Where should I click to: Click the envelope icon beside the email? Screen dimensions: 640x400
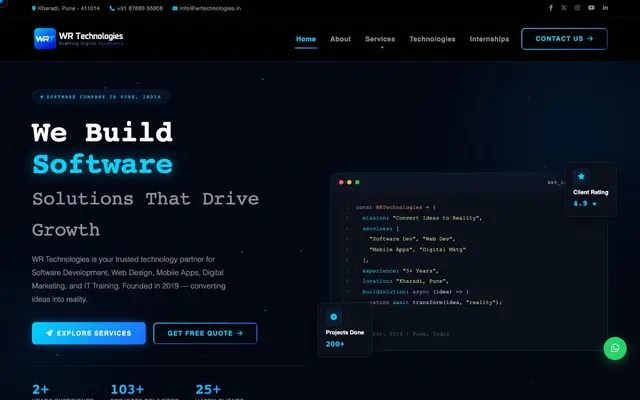click(175, 8)
